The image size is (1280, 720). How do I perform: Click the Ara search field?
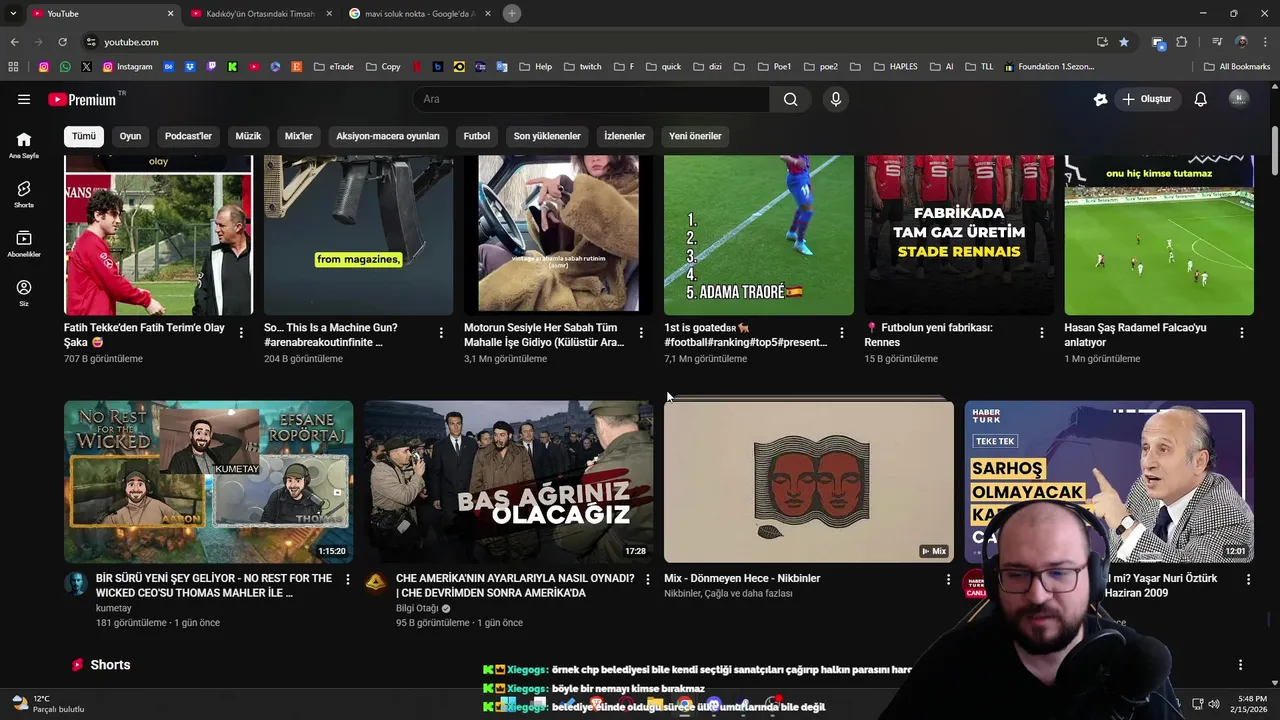[591, 99]
